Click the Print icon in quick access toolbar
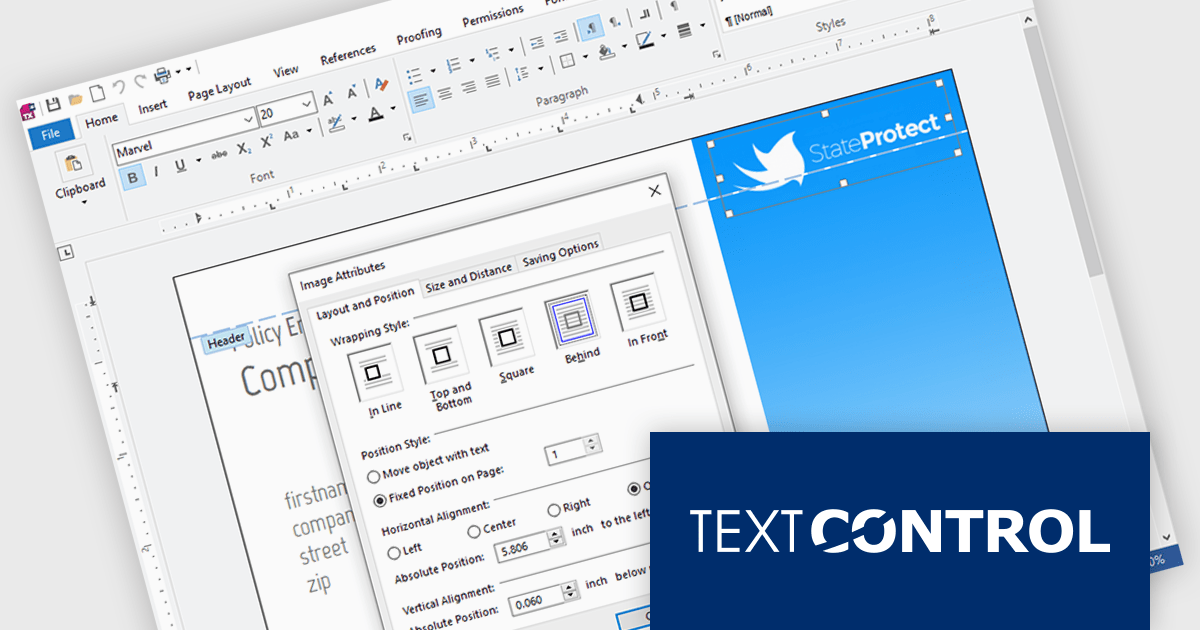 click(x=163, y=77)
